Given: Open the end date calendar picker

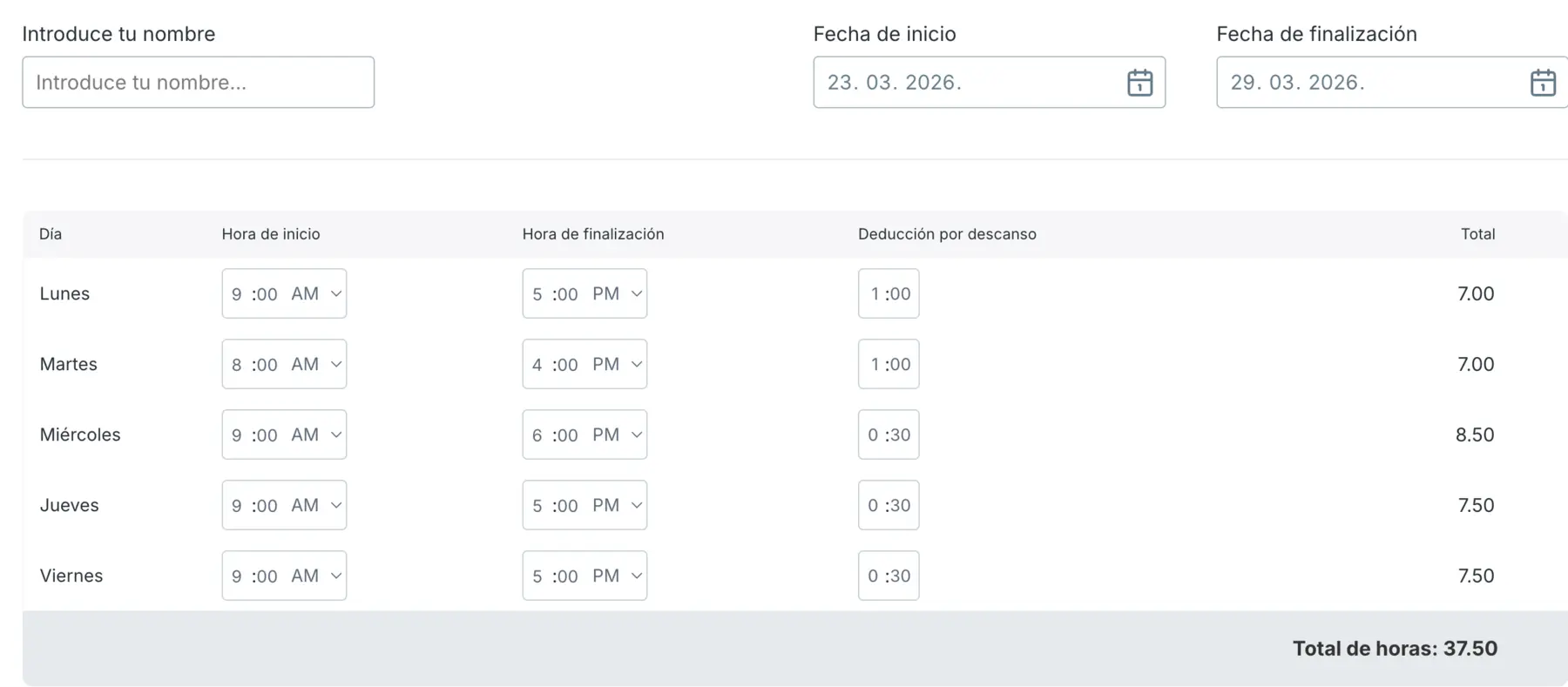Looking at the screenshot, I should 1544,82.
